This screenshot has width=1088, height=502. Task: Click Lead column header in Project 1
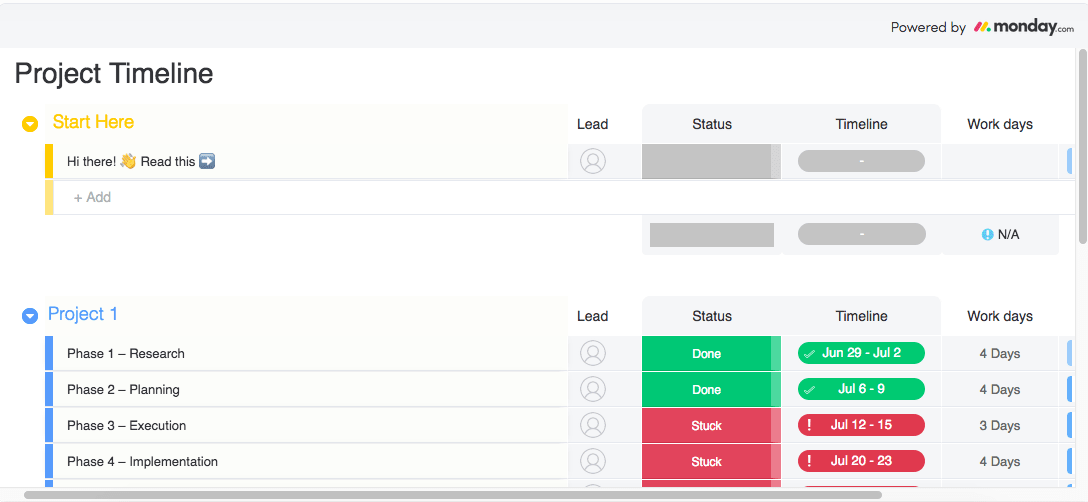coord(593,316)
